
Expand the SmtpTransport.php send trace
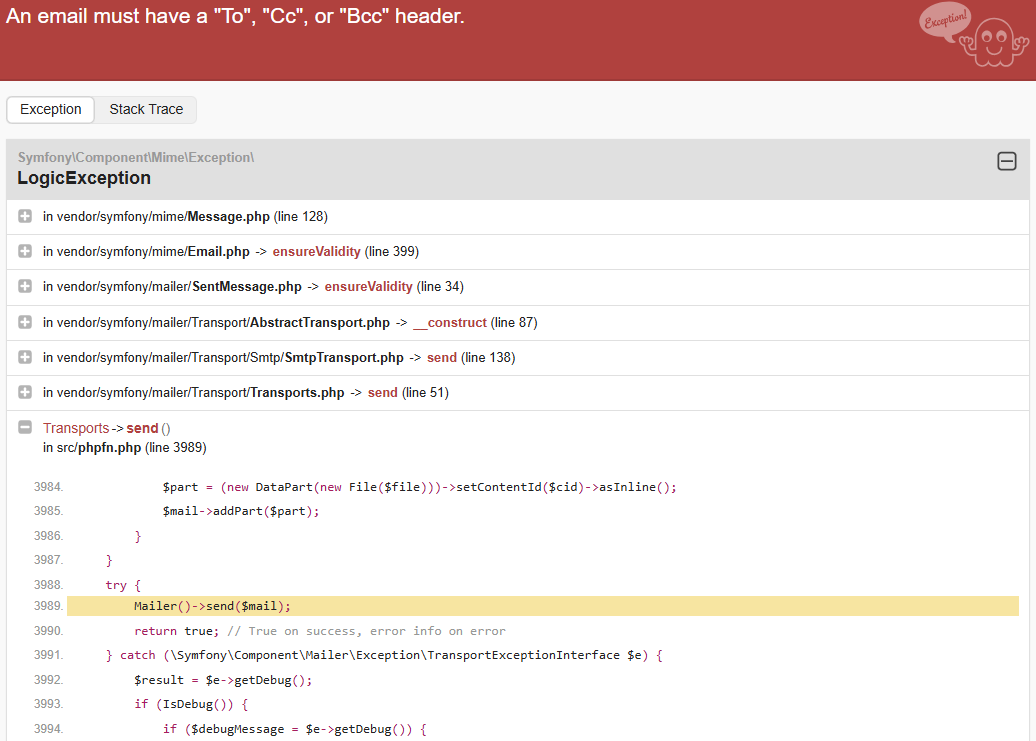25,357
